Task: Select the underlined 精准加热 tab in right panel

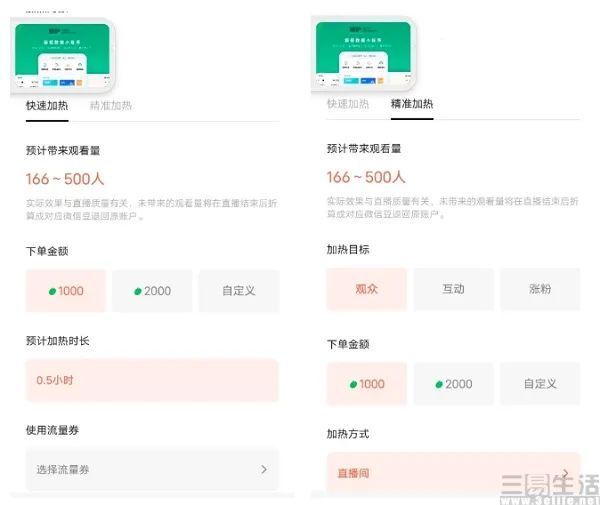Action: click(412, 104)
